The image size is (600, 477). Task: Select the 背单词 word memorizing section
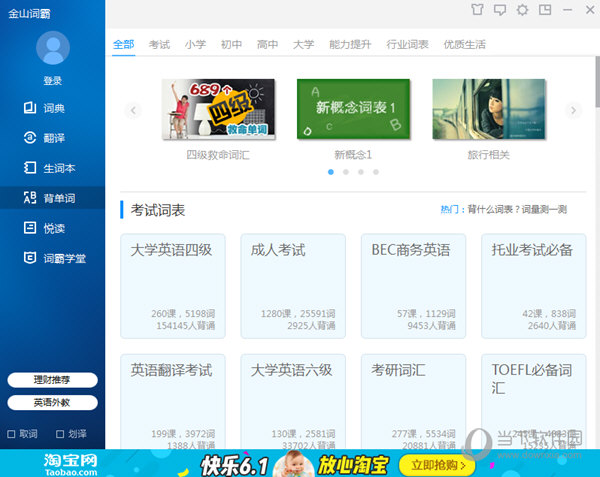pyautogui.click(x=52, y=198)
